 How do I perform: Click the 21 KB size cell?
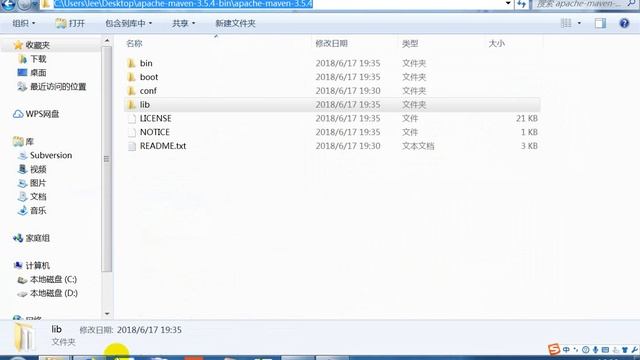pos(527,118)
